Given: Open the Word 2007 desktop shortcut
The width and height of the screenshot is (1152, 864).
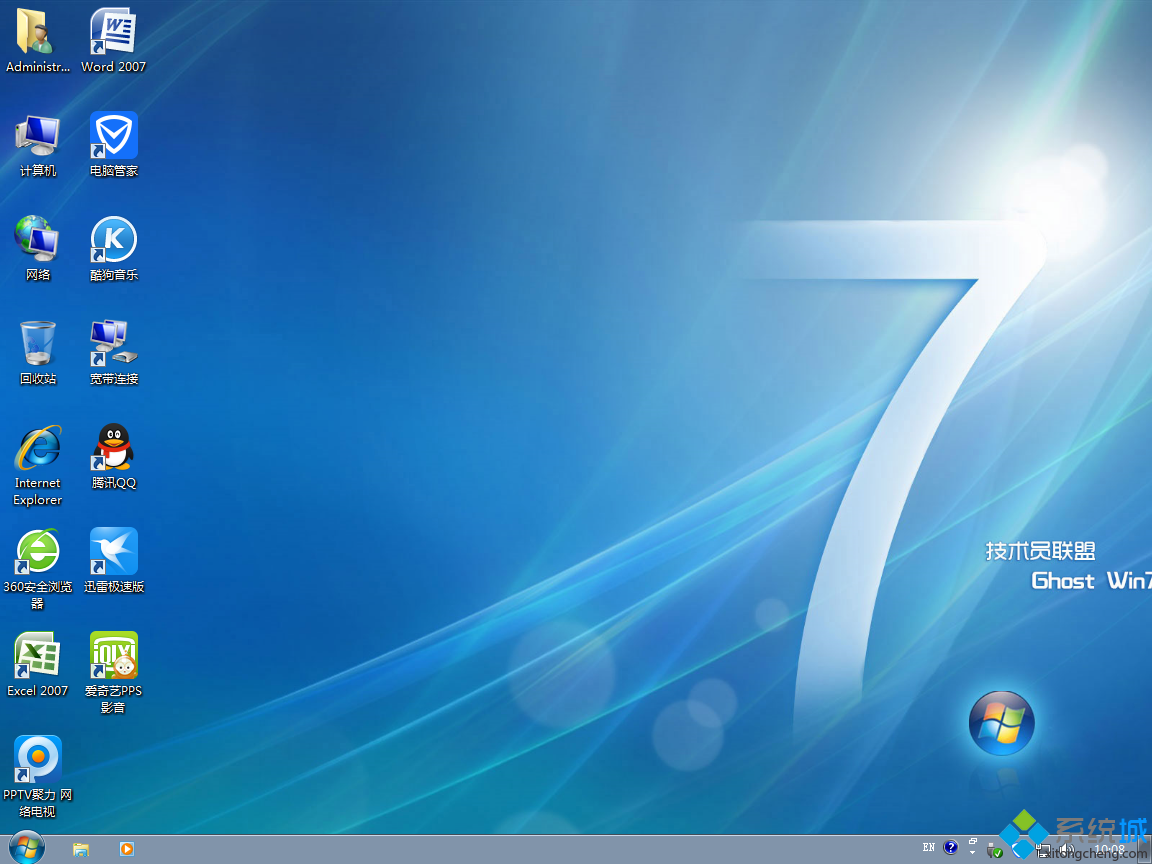Looking at the screenshot, I should point(113,32).
